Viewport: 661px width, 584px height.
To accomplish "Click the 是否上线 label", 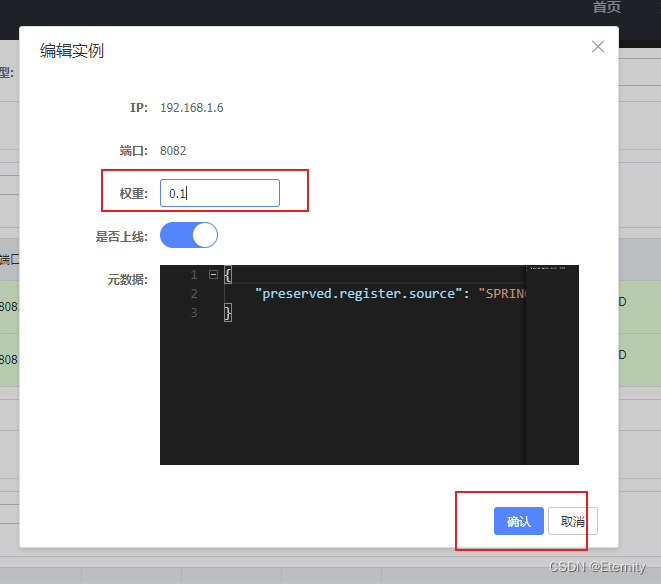I will point(121,237).
